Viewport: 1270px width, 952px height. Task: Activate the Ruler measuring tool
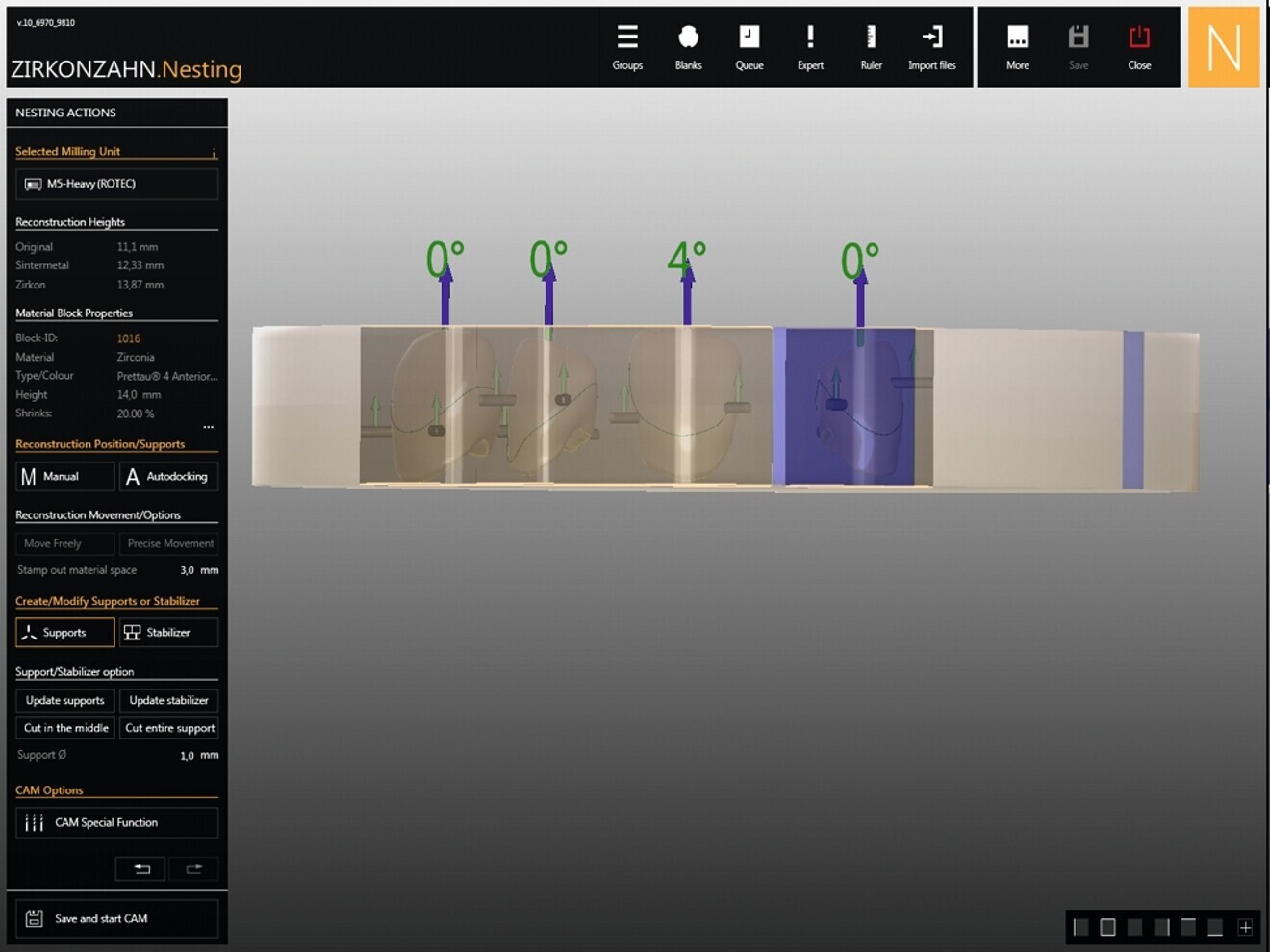coord(871,47)
